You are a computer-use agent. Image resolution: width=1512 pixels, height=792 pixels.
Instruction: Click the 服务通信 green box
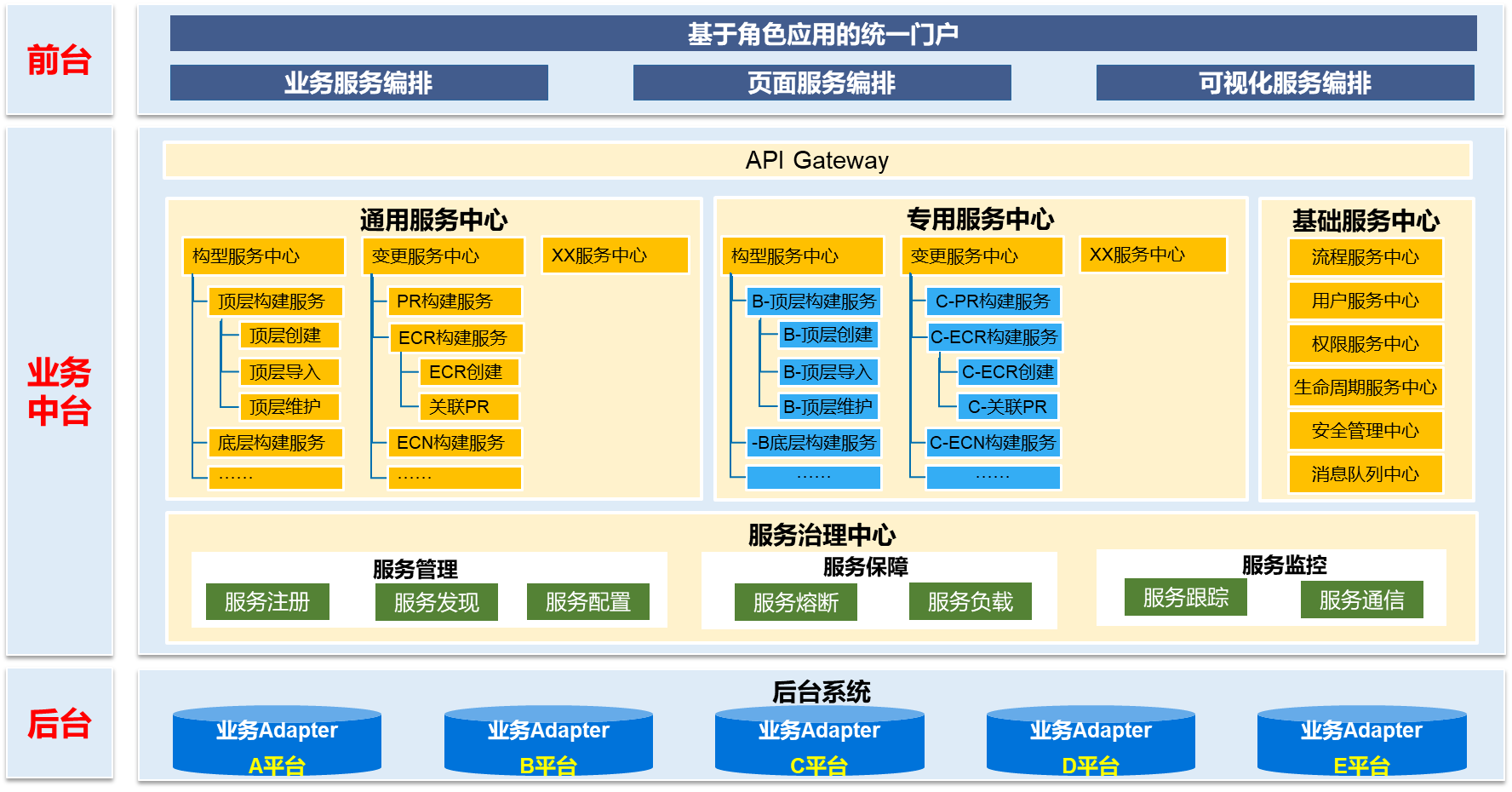click(1362, 600)
